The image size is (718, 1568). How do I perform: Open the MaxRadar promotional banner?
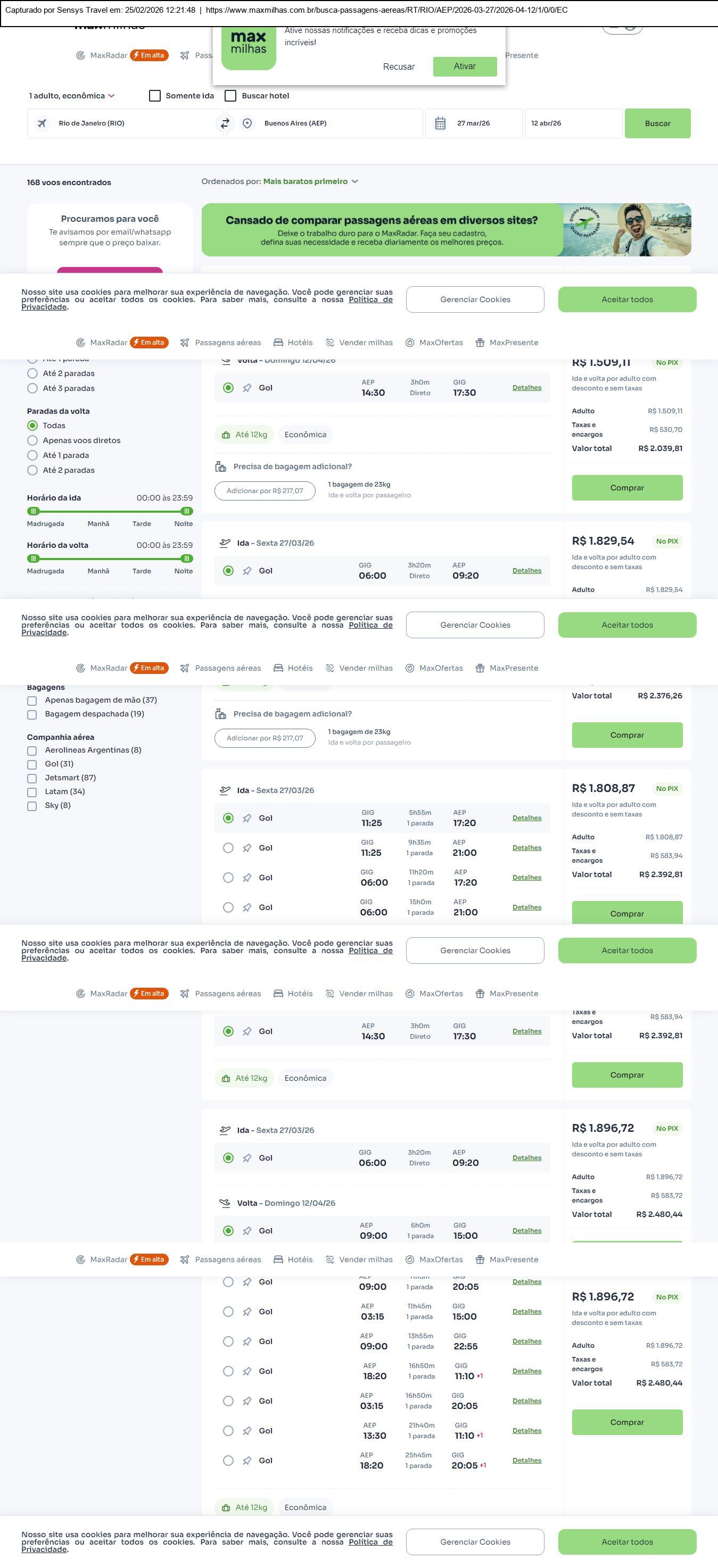pos(446,230)
